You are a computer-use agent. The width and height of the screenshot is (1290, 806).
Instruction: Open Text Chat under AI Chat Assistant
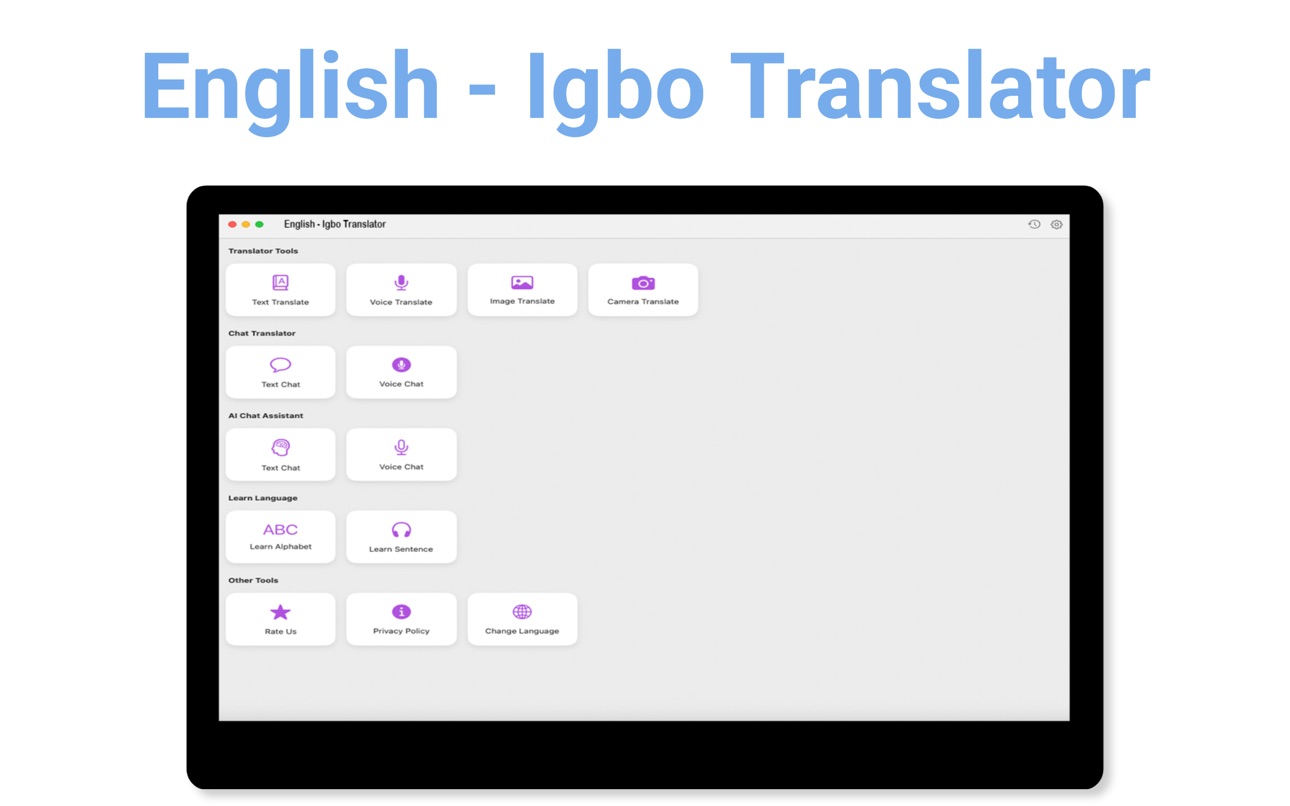(x=280, y=455)
